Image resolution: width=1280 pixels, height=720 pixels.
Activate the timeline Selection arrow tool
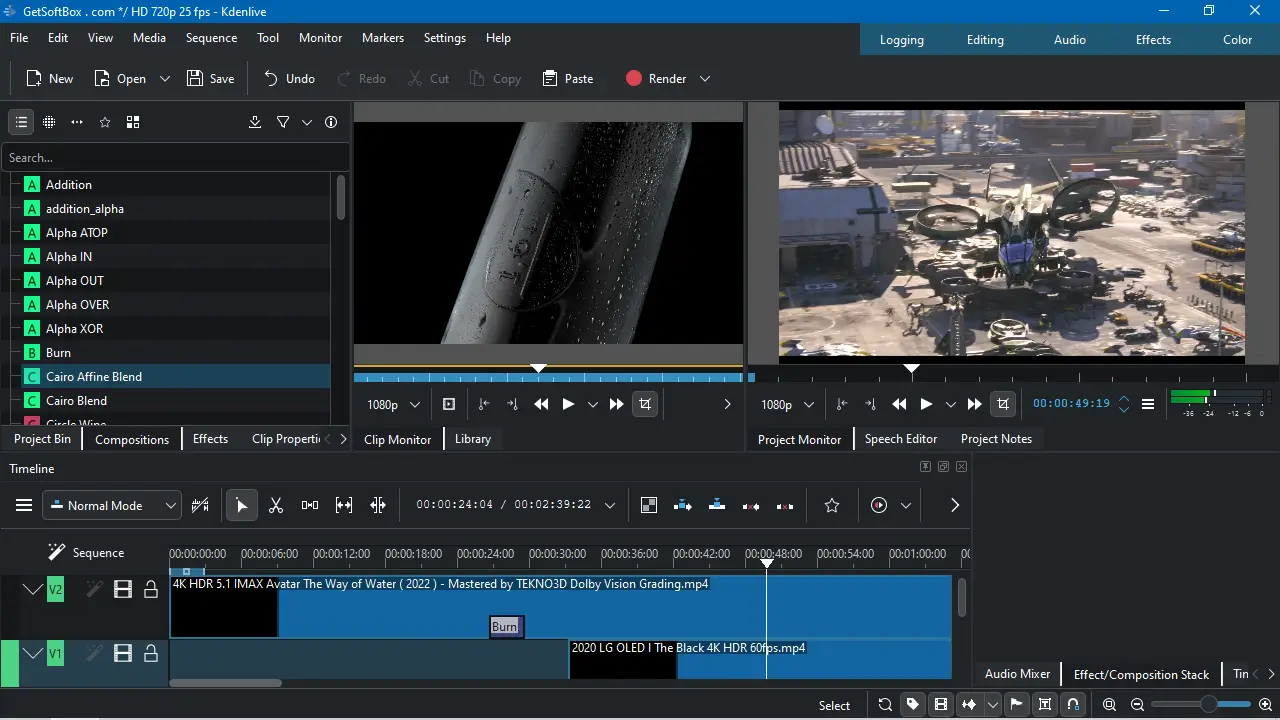point(241,505)
